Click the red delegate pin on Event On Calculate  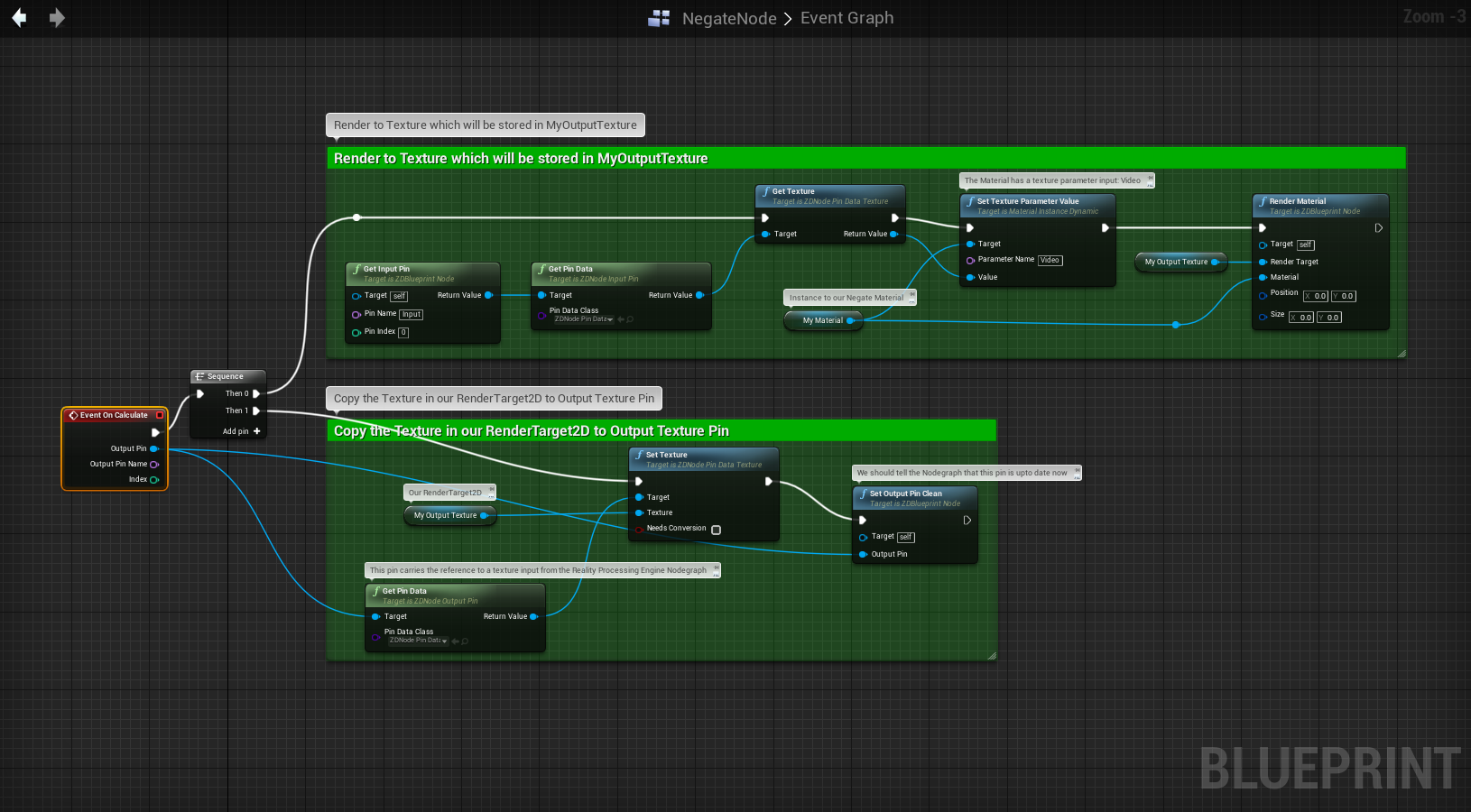pos(160,415)
